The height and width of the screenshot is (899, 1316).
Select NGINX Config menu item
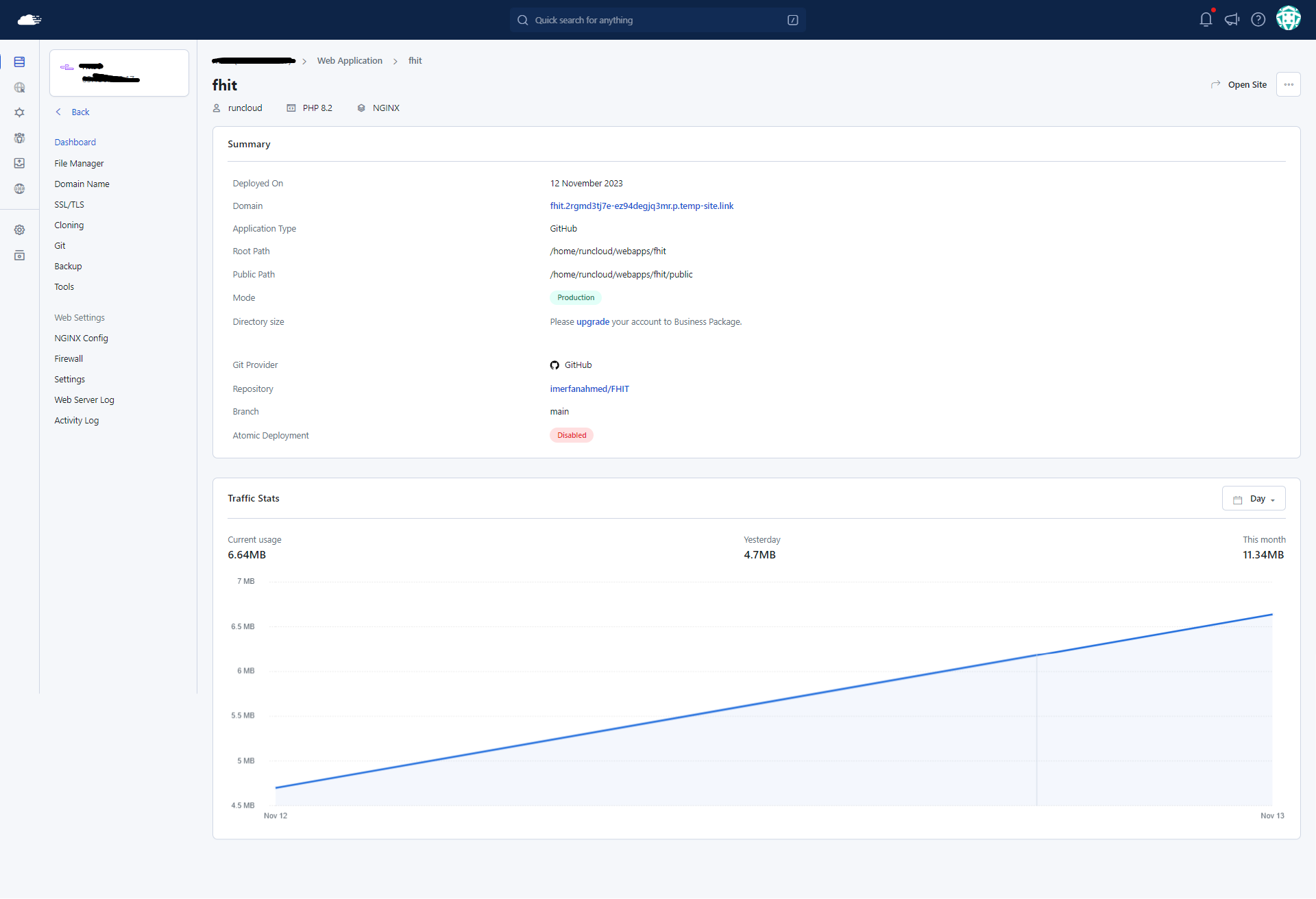81,338
